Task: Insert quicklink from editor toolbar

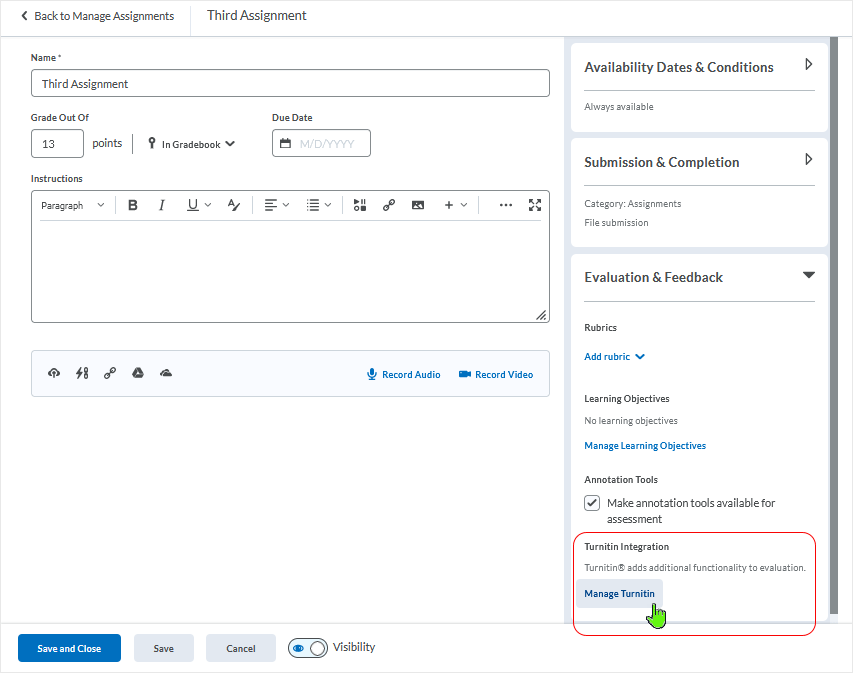Action: [388, 205]
